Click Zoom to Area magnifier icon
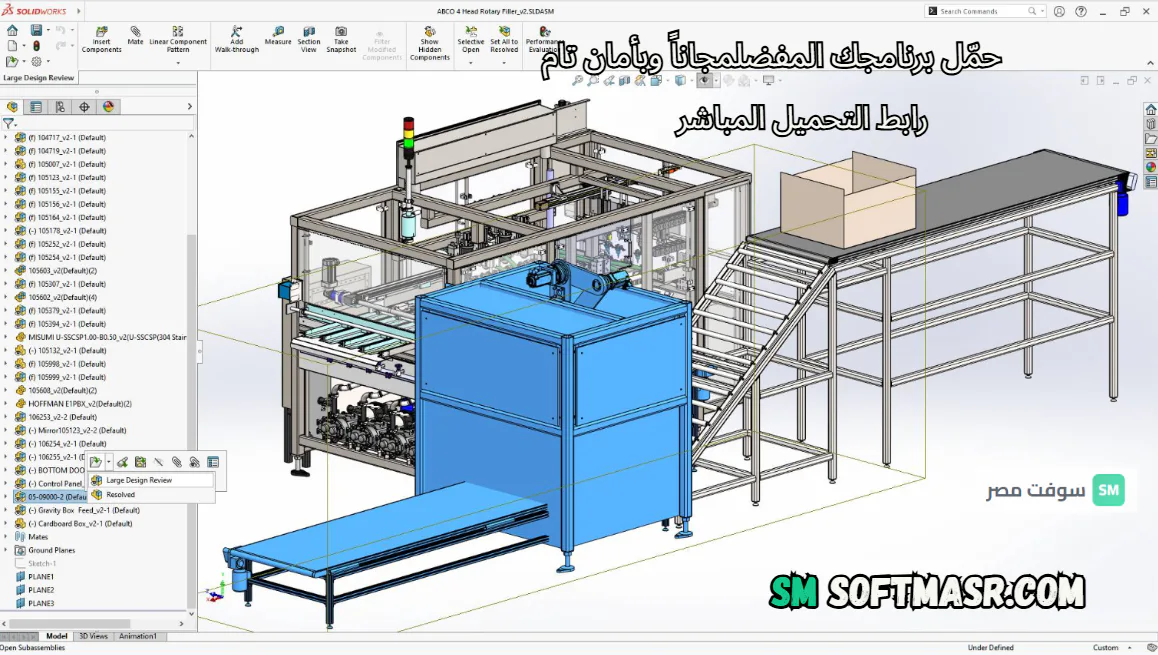The image size is (1158, 655). tap(593, 80)
